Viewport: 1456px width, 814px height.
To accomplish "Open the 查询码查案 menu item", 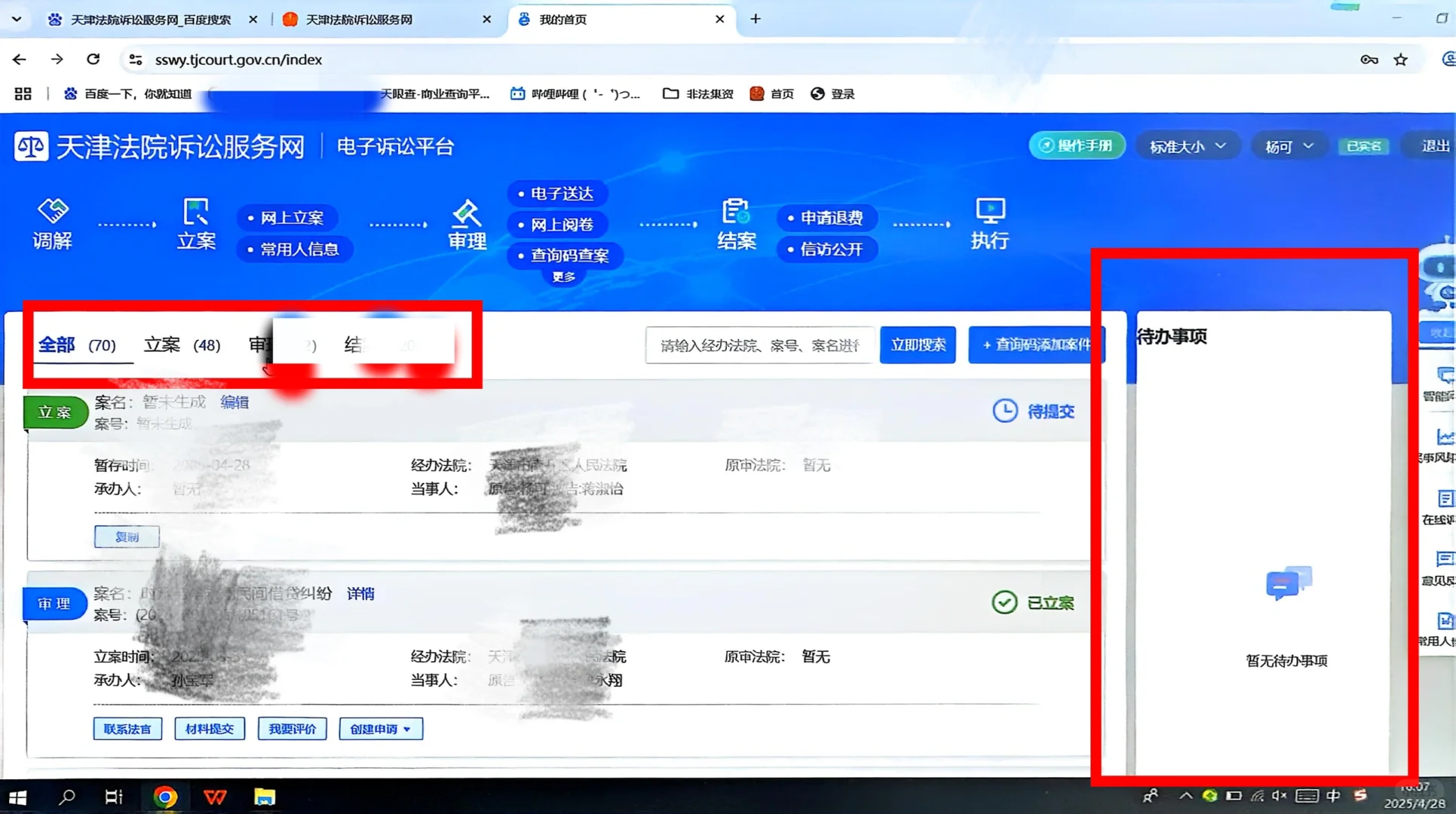I will (x=565, y=256).
